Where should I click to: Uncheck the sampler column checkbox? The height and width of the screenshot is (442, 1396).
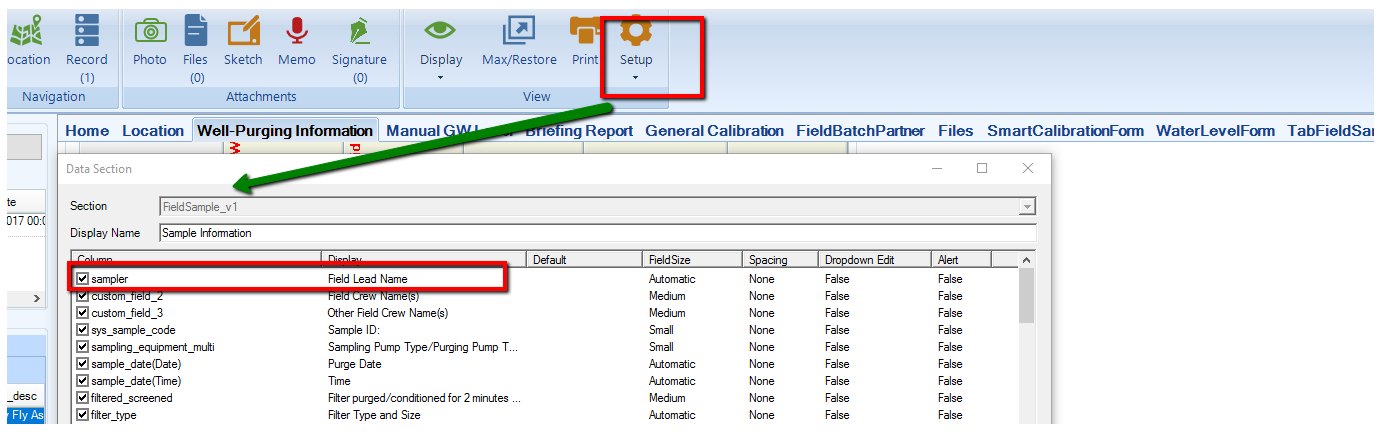point(83,279)
